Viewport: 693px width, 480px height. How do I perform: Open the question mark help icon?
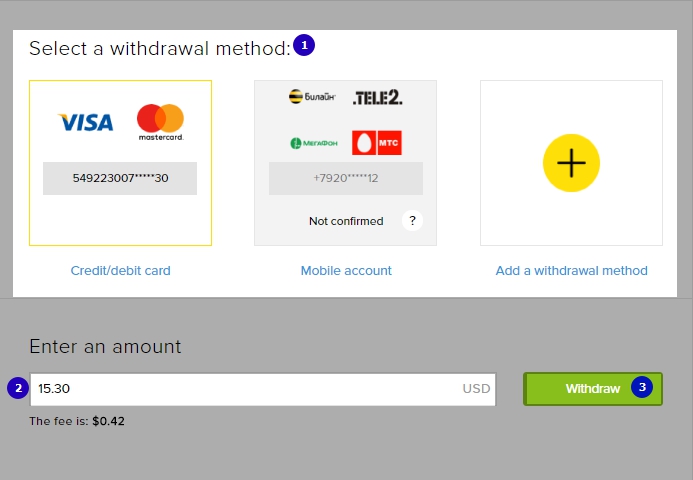412,221
